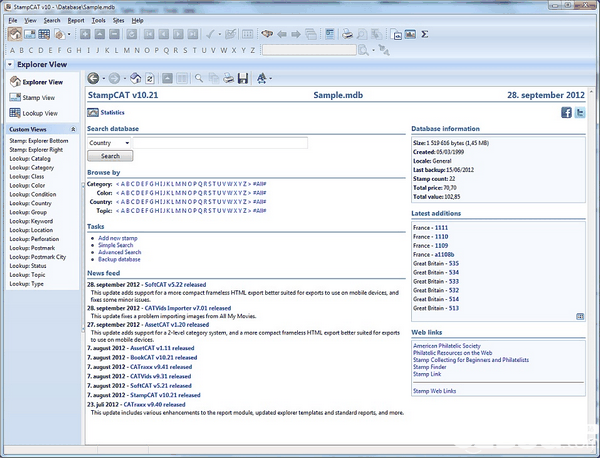600x458 pixels.
Task: Click the printer icon in main toolbar
Action: [347, 34]
